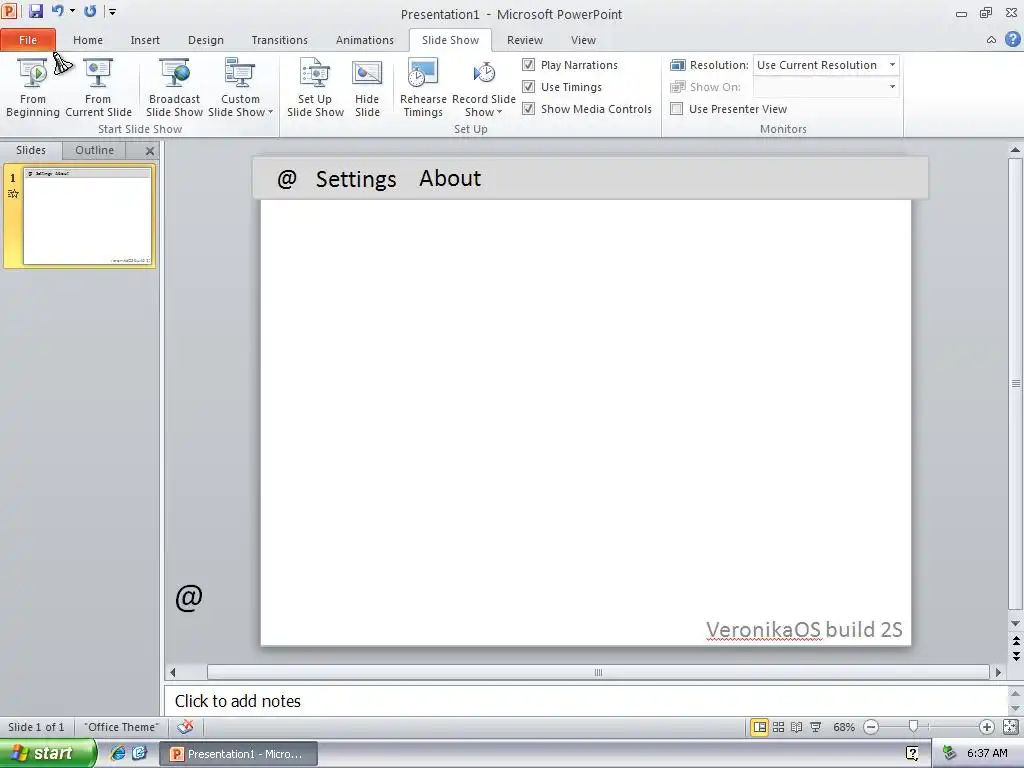Switch to Reading View icon
This screenshot has width=1024, height=768.
(797, 727)
